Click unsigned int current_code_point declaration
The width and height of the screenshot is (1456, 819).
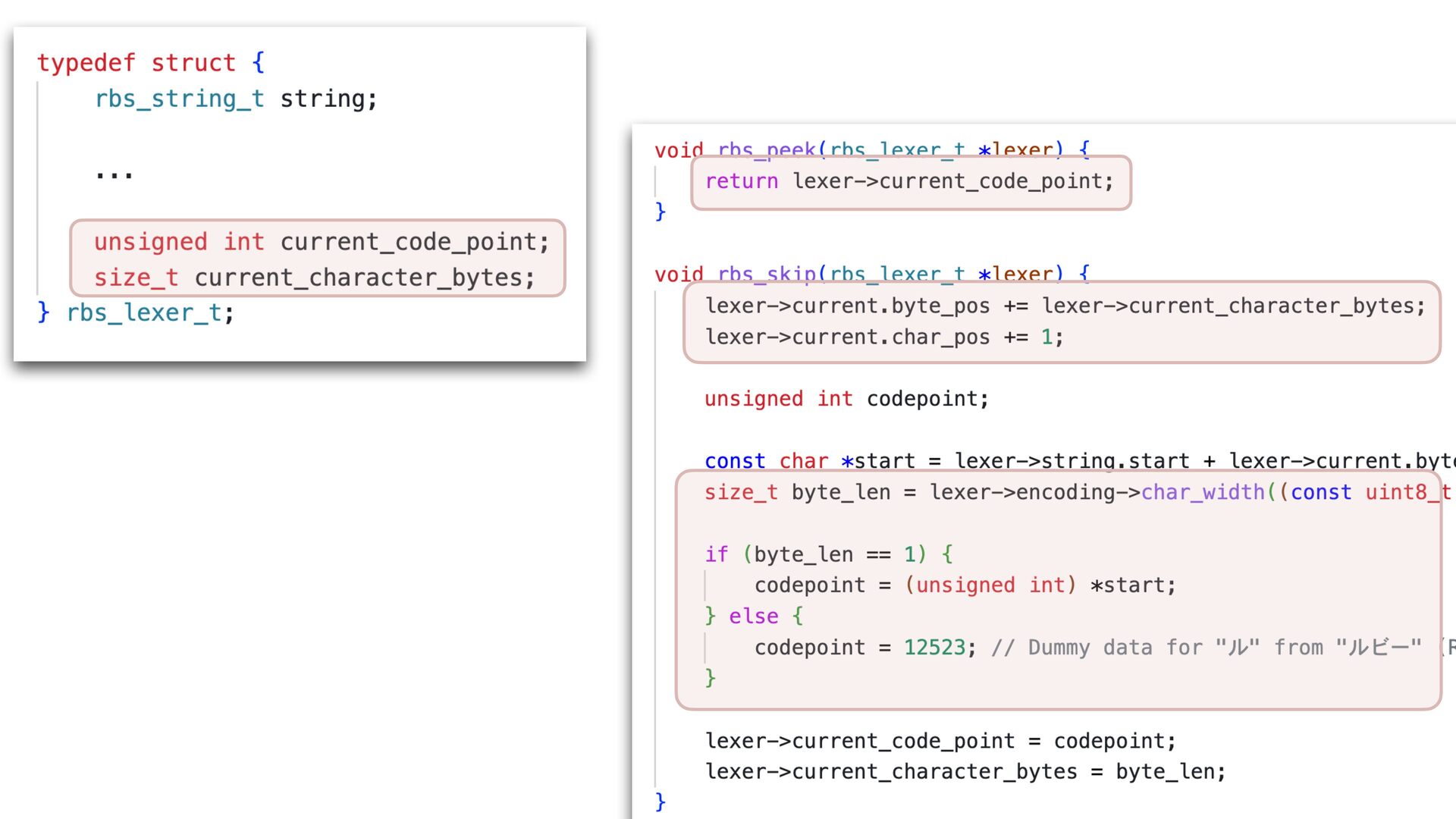coord(321,242)
